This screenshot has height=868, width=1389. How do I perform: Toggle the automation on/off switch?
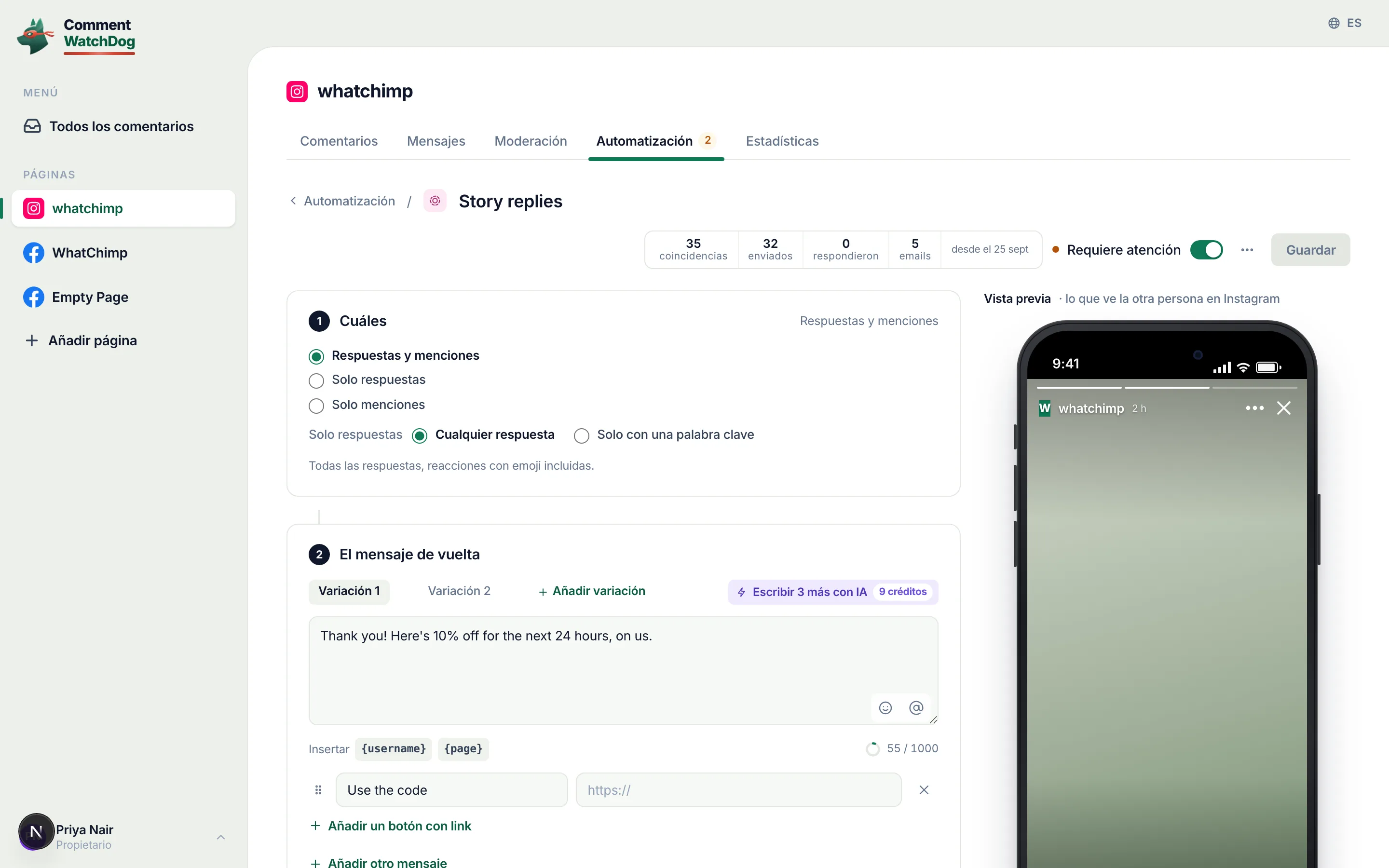(x=1207, y=250)
